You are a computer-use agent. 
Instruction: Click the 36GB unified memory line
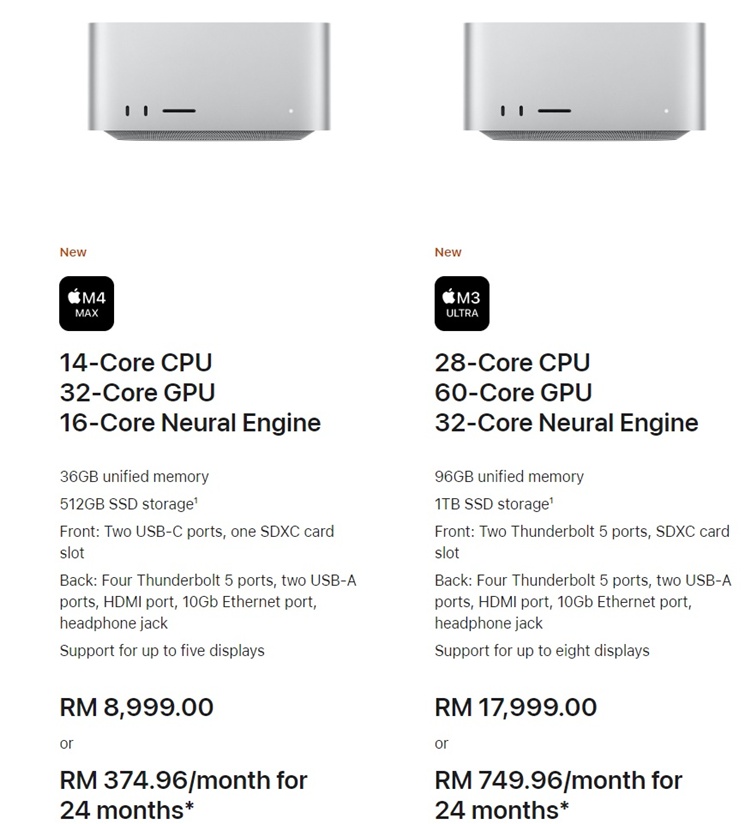[x=134, y=477]
